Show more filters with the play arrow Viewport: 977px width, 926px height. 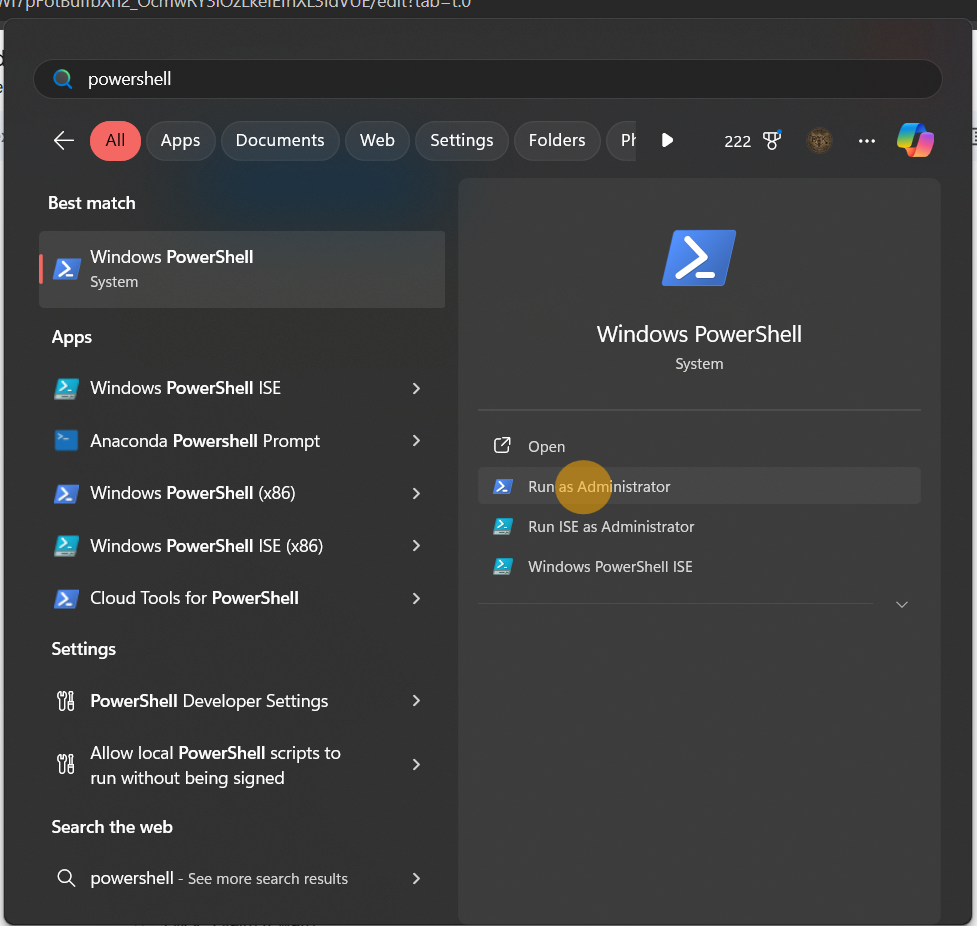[667, 140]
